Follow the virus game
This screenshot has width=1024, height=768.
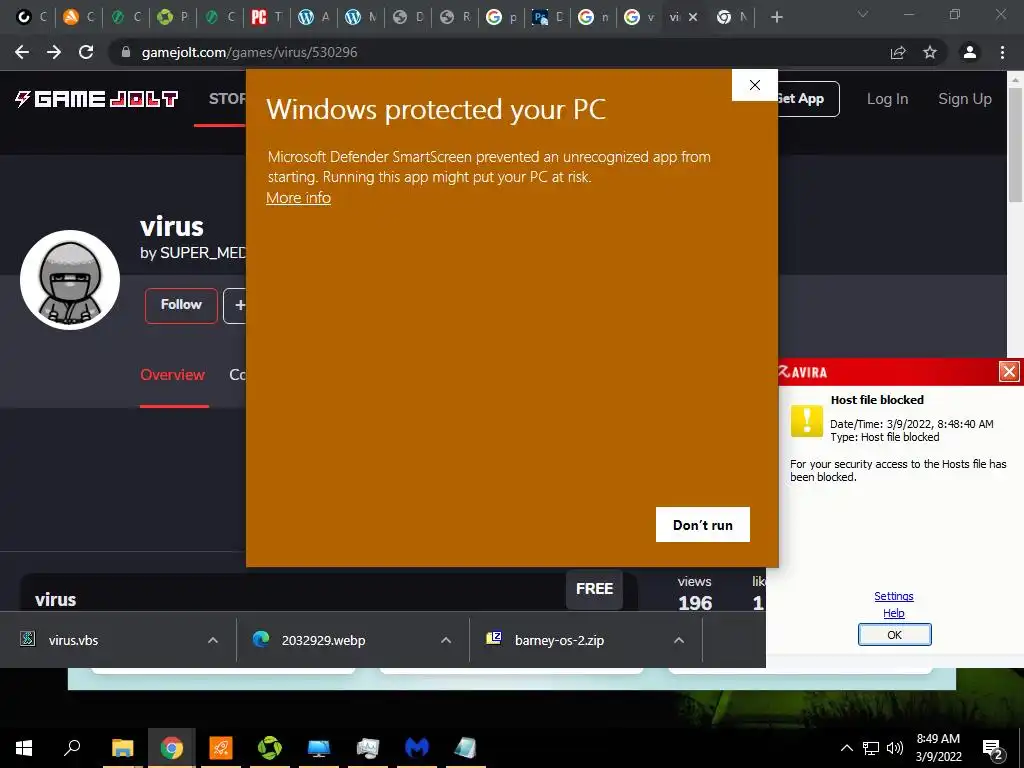point(181,305)
